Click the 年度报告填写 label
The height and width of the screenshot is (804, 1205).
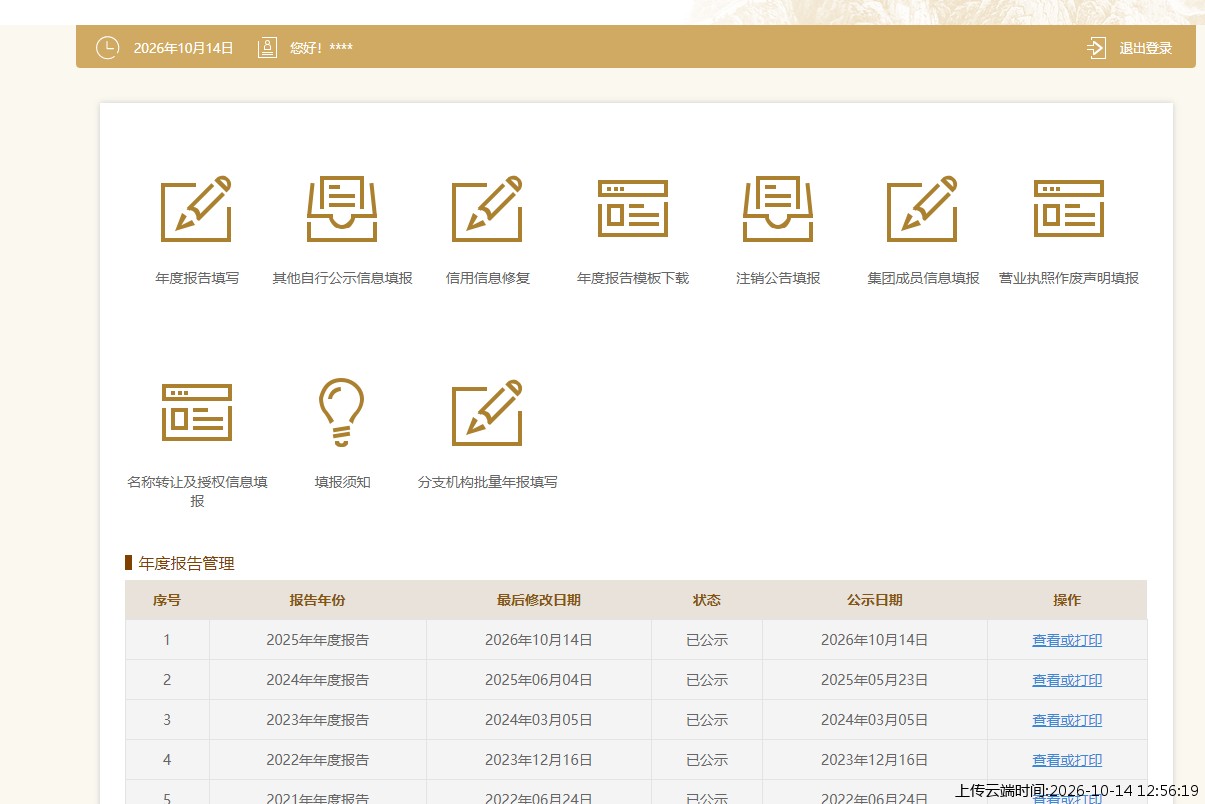pyautogui.click(x=197, y=278)
